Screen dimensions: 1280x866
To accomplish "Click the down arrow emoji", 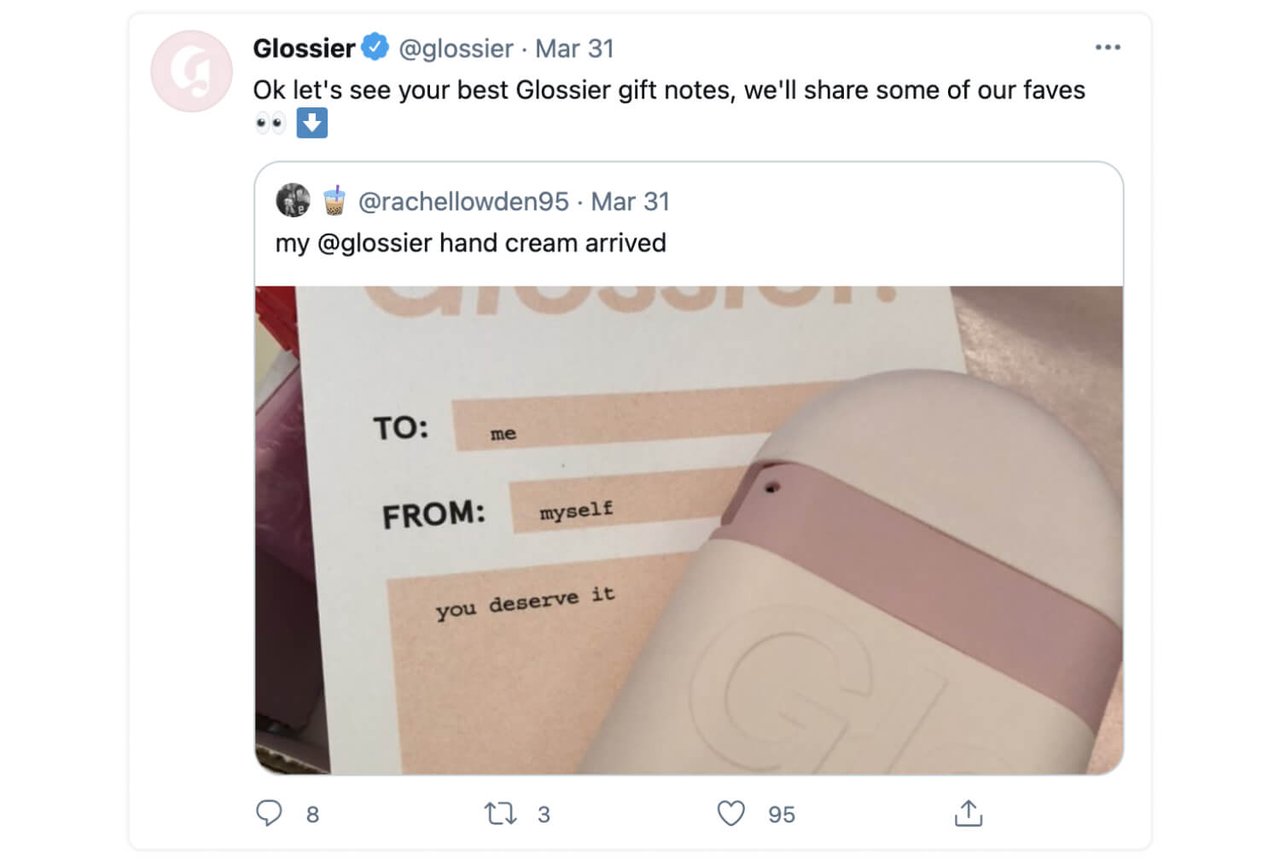I will (313, 123).
